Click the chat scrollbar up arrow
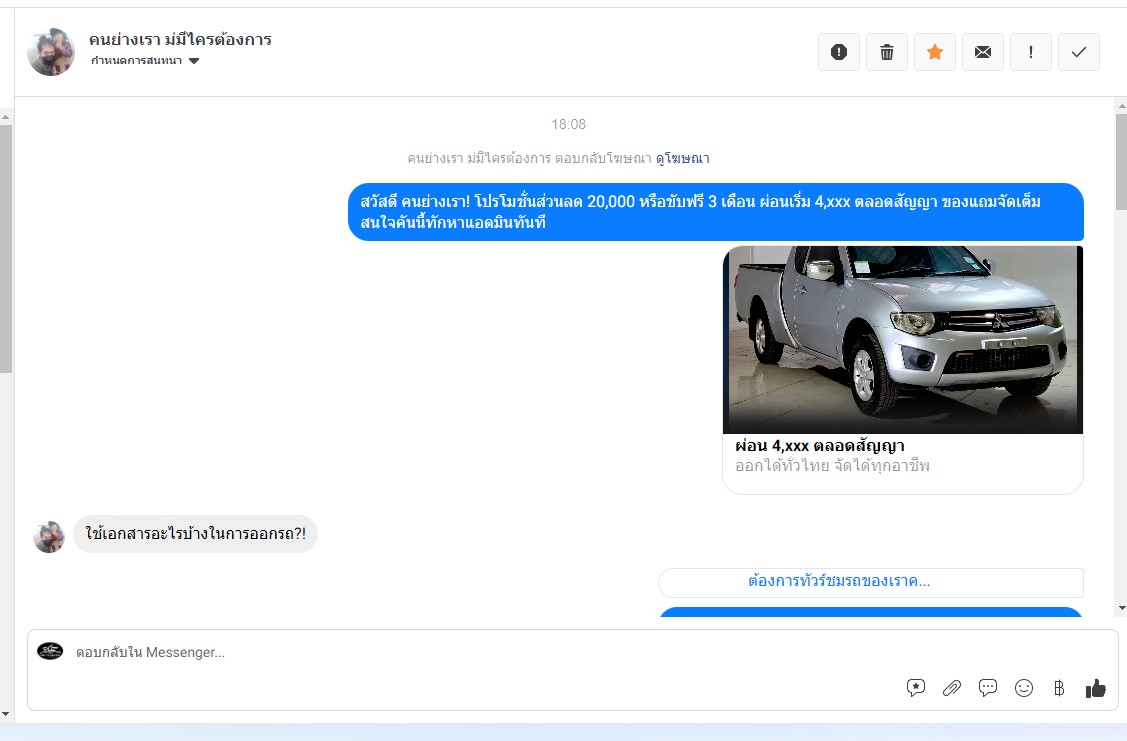Image resolution: width=1127 pixels, height=741 pixels. [1120, 106]
